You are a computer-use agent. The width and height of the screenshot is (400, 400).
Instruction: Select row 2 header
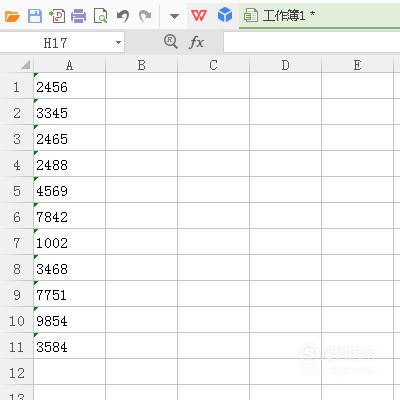17,113
